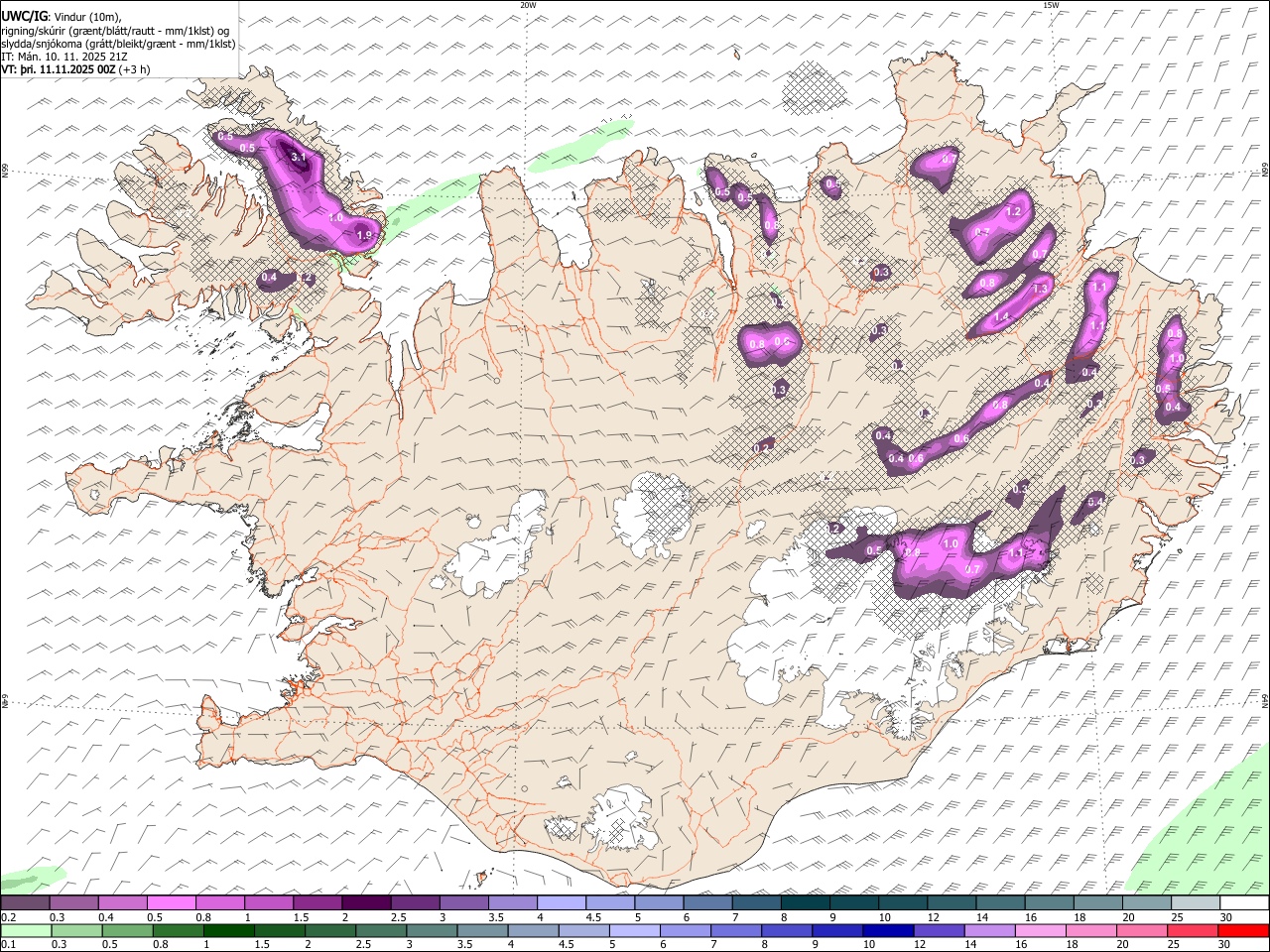Click the 'VT: þri. 11.11.2025 00Z (+3 h)' line
The width and height of the screenshot is (1270, 952).
click(76, 69)
